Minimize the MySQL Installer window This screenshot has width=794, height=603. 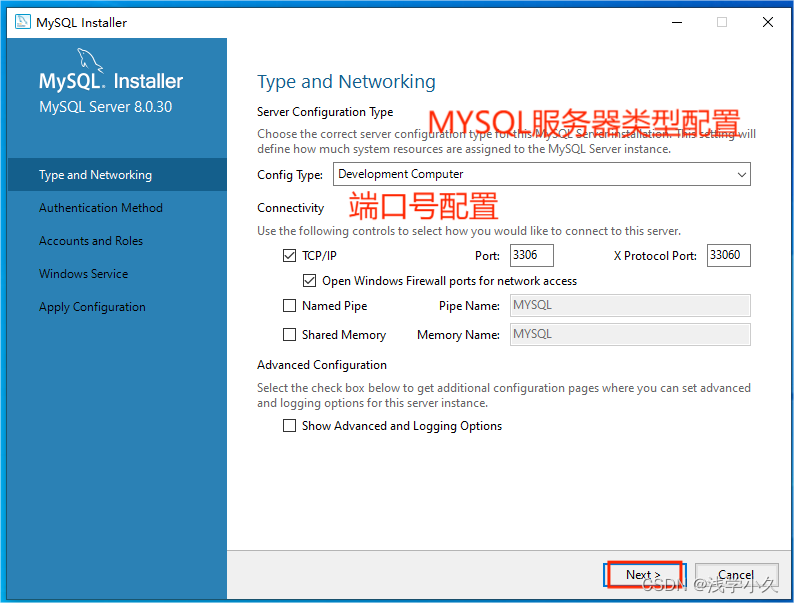[677, 22]
